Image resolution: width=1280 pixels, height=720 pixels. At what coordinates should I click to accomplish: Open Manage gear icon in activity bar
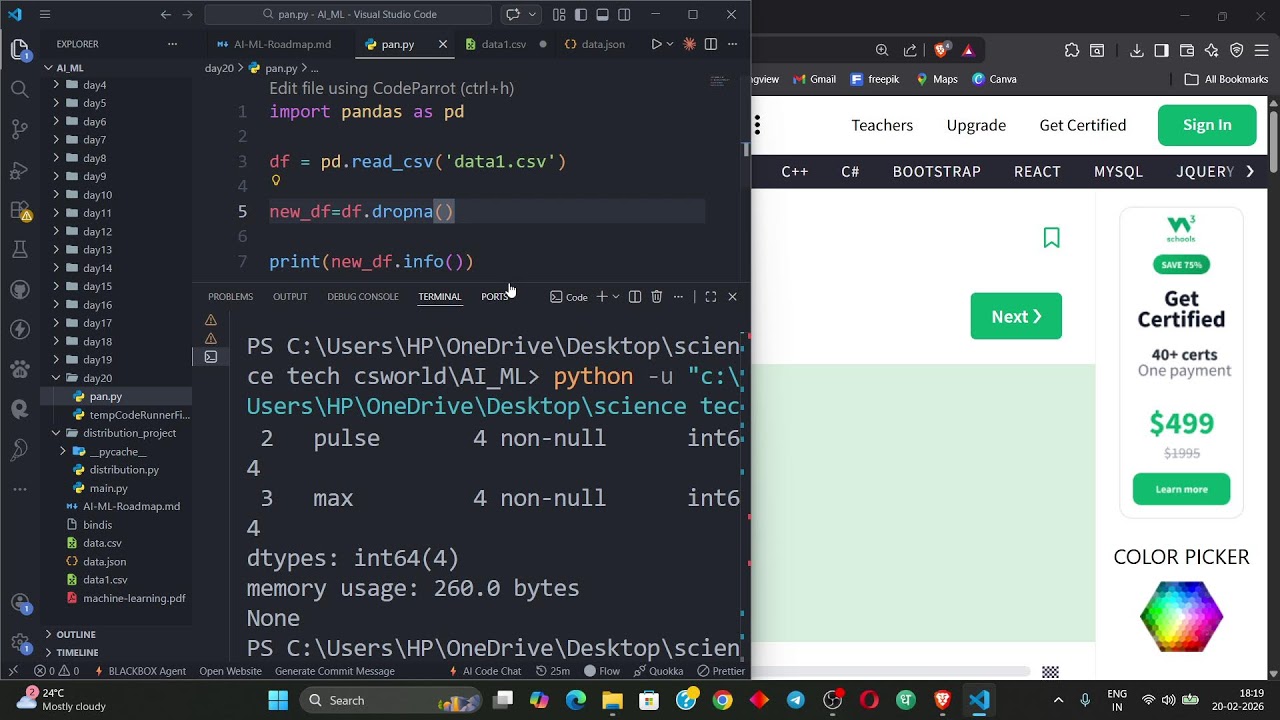(x=19, y=642)
